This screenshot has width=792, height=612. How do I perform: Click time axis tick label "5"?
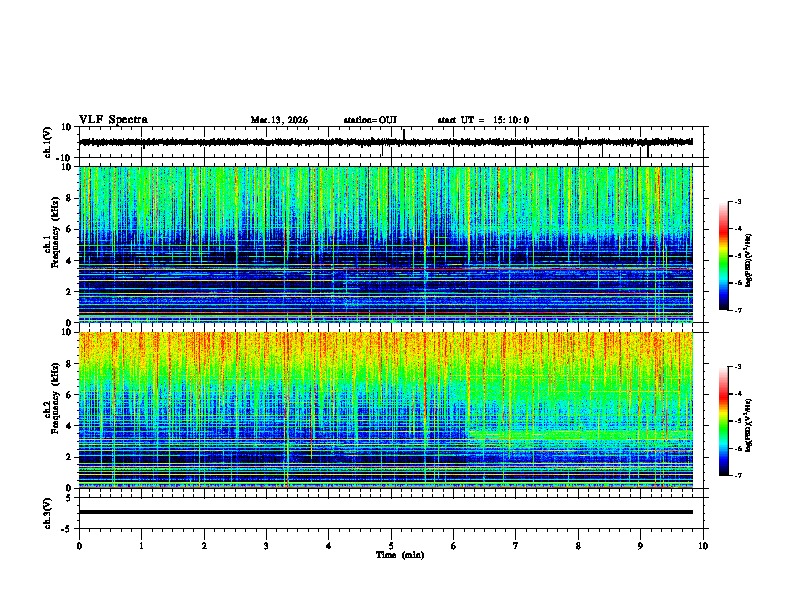point(391,546)
